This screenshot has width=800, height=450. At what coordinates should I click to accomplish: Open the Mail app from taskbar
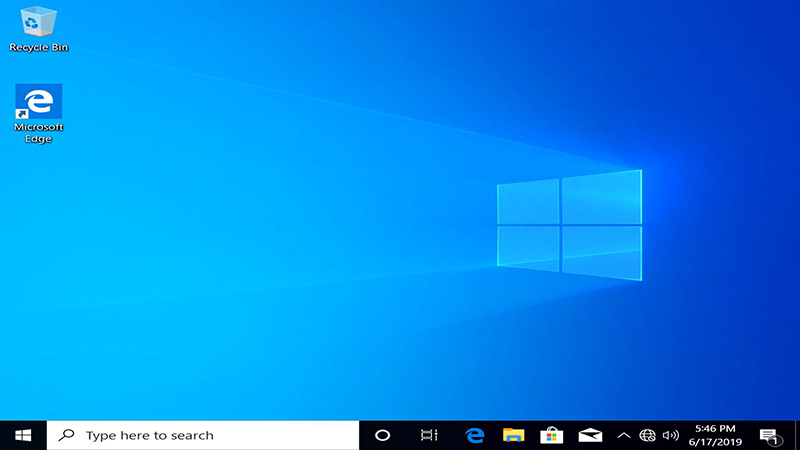(x=590, y=435)
